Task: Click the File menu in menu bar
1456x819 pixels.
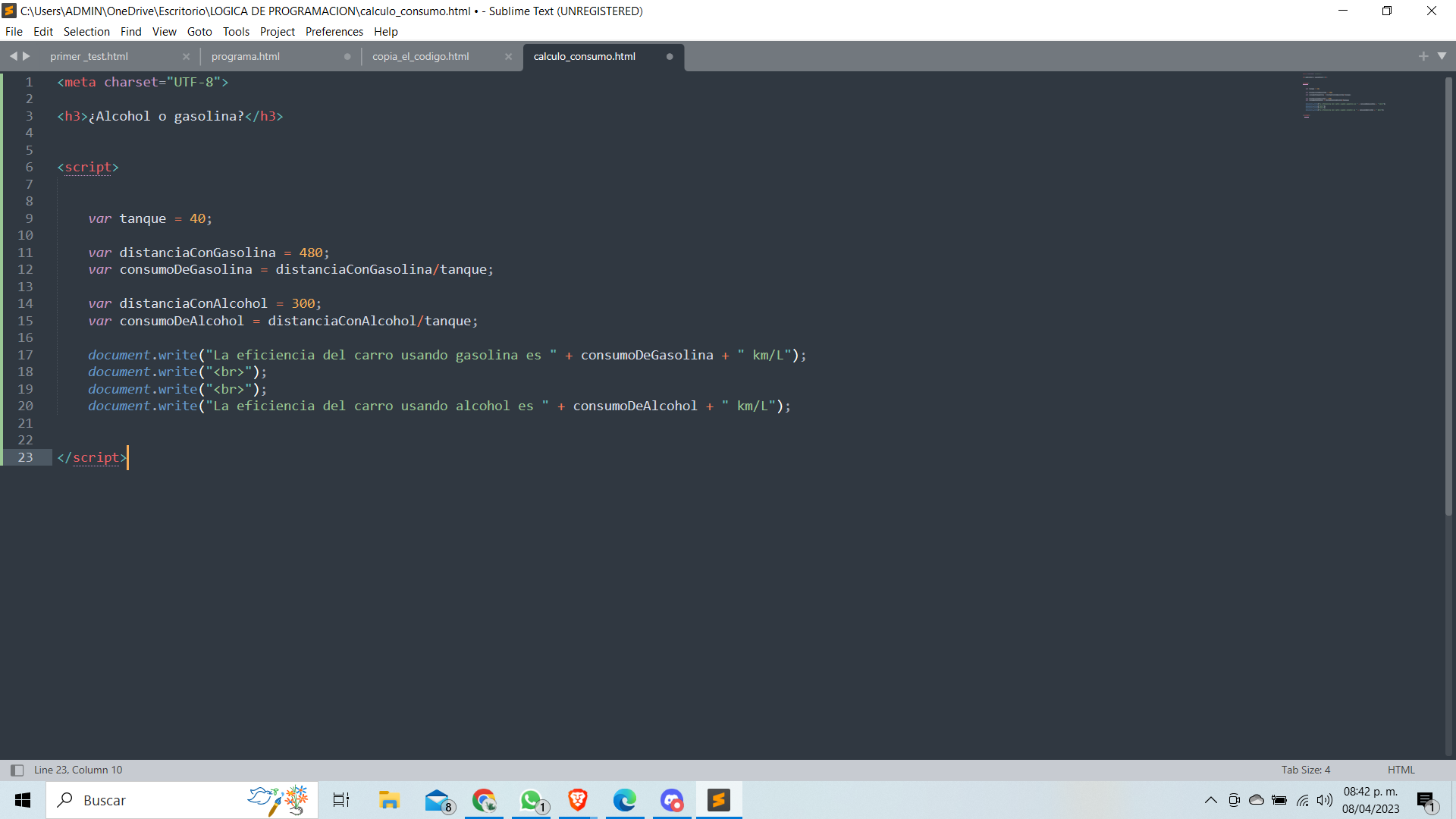Action: point(15,31)
